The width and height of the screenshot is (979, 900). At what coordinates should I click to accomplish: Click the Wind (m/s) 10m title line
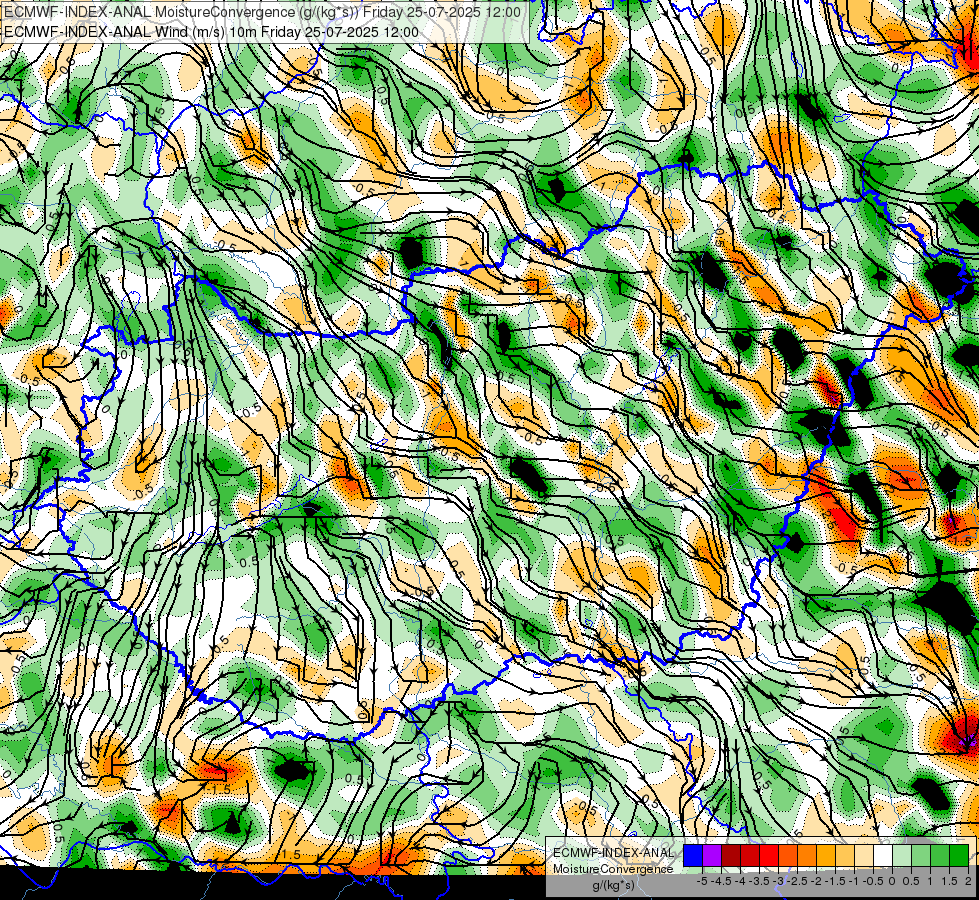(211, 32)
